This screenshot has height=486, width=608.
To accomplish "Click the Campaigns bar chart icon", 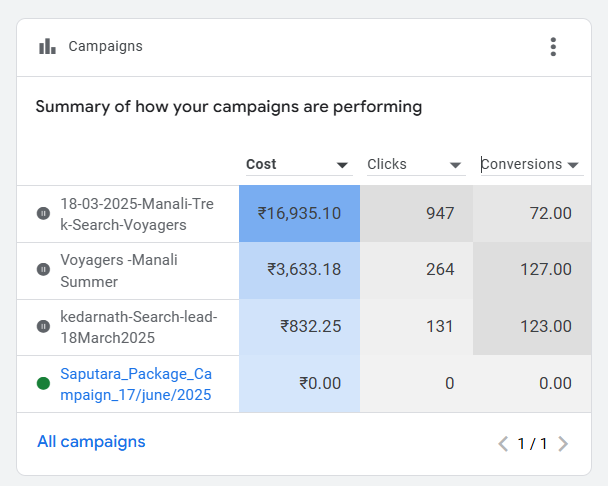I will [x=46, y=47].
